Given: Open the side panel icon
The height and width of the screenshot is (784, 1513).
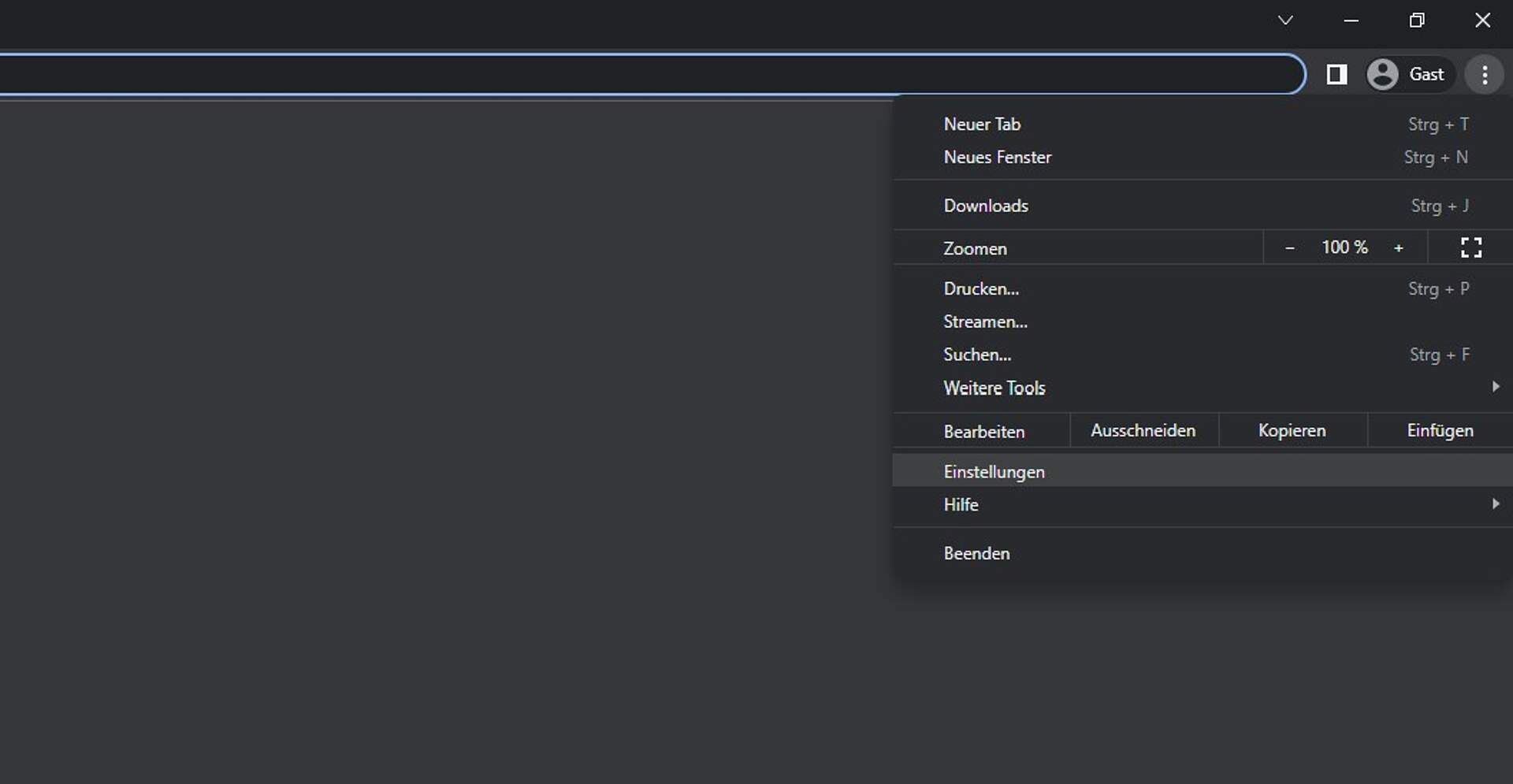Looking at the screenshot, I should pos(1336,75).
